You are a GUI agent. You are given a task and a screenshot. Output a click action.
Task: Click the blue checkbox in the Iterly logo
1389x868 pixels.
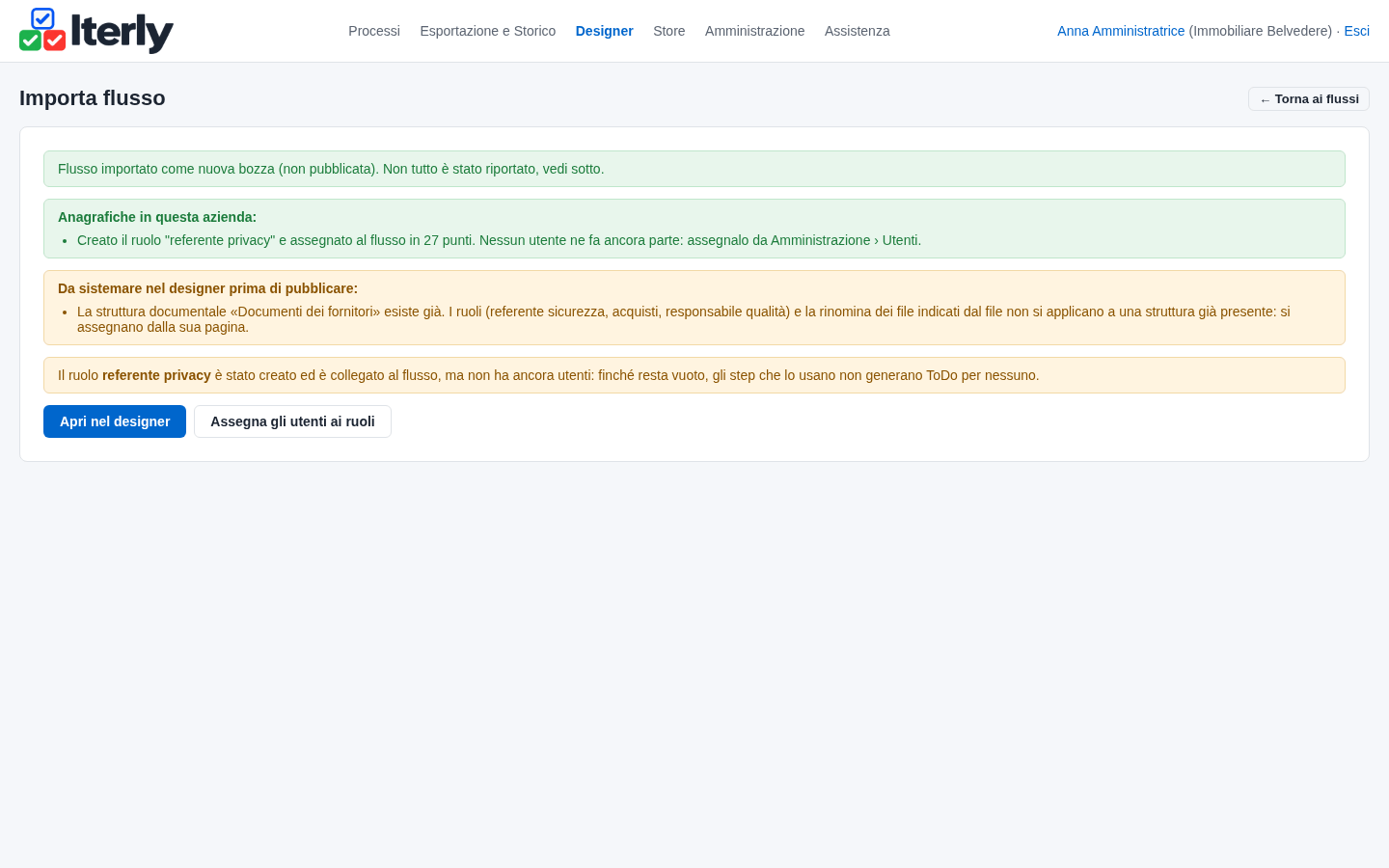point(42,18)
